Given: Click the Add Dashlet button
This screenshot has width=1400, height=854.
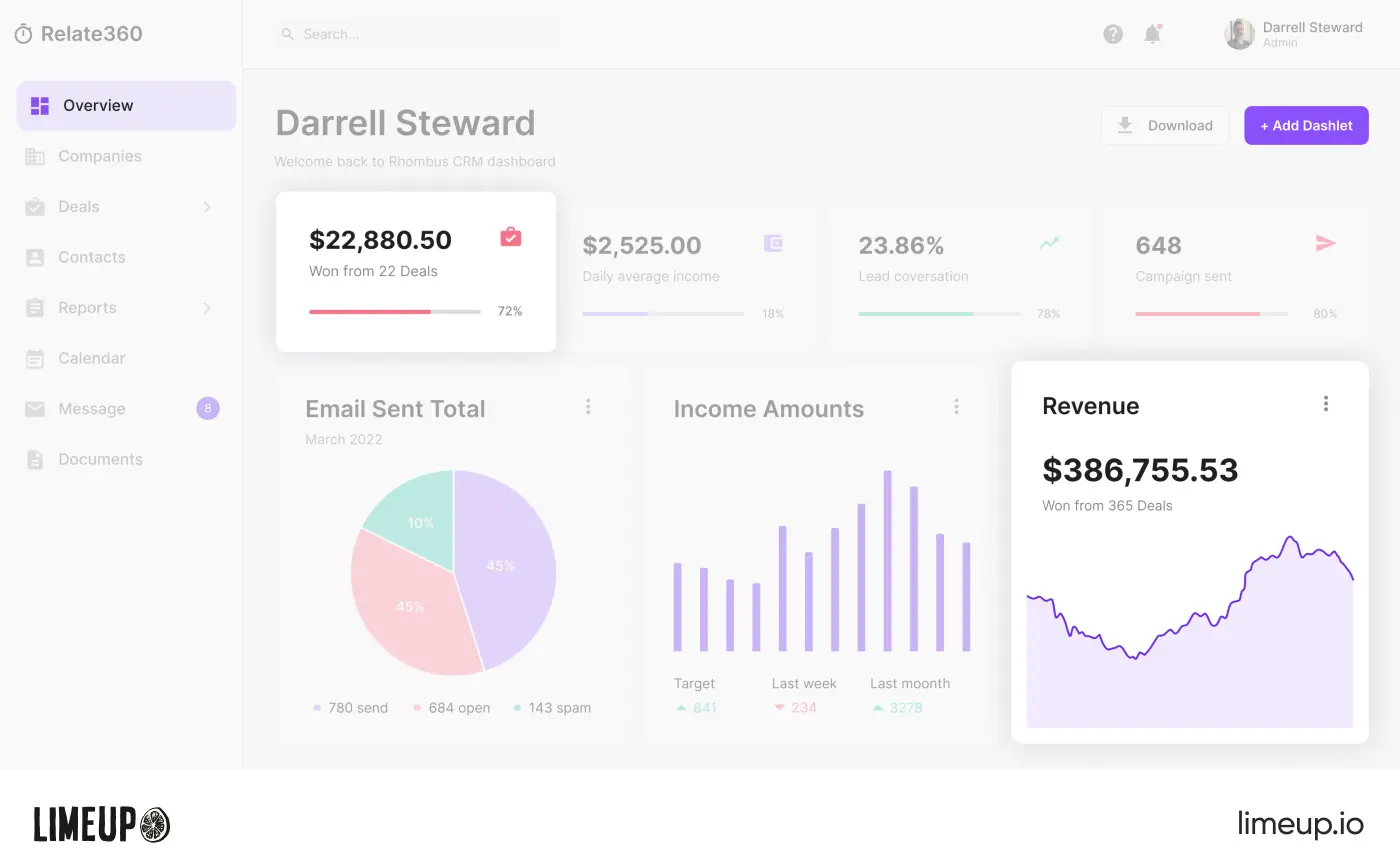Looking at the screenshot, I should 1306,126.
